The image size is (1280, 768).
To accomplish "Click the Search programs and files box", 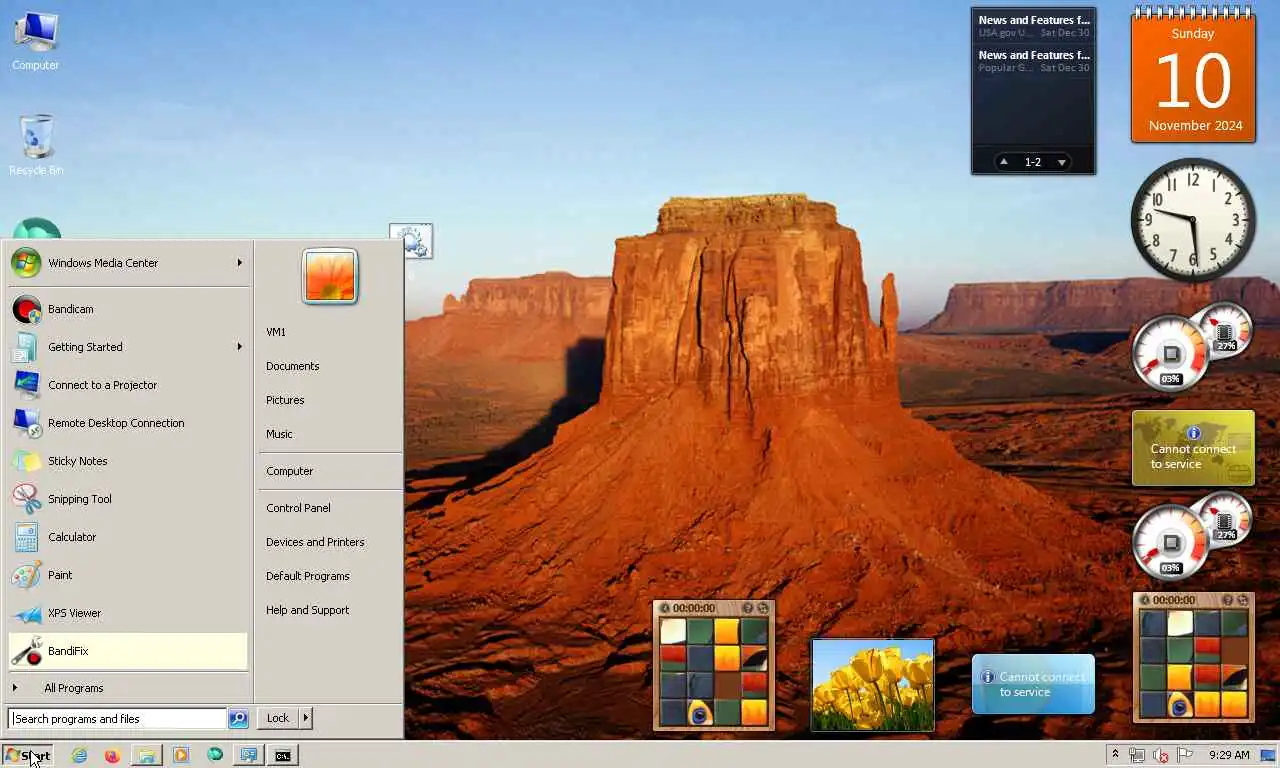I will 118,718.
